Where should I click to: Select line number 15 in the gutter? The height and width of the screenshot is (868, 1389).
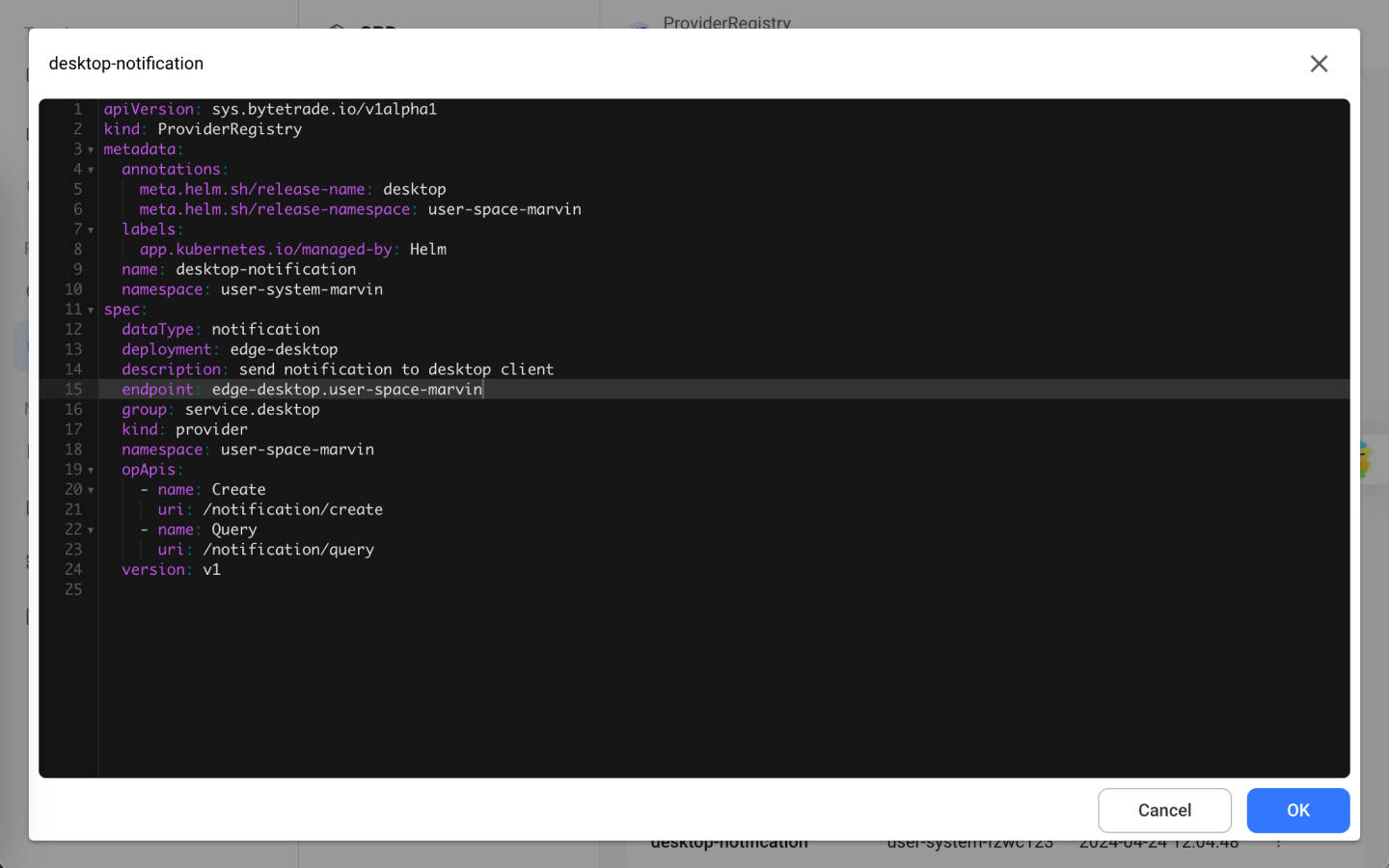[x=73, y=390]
